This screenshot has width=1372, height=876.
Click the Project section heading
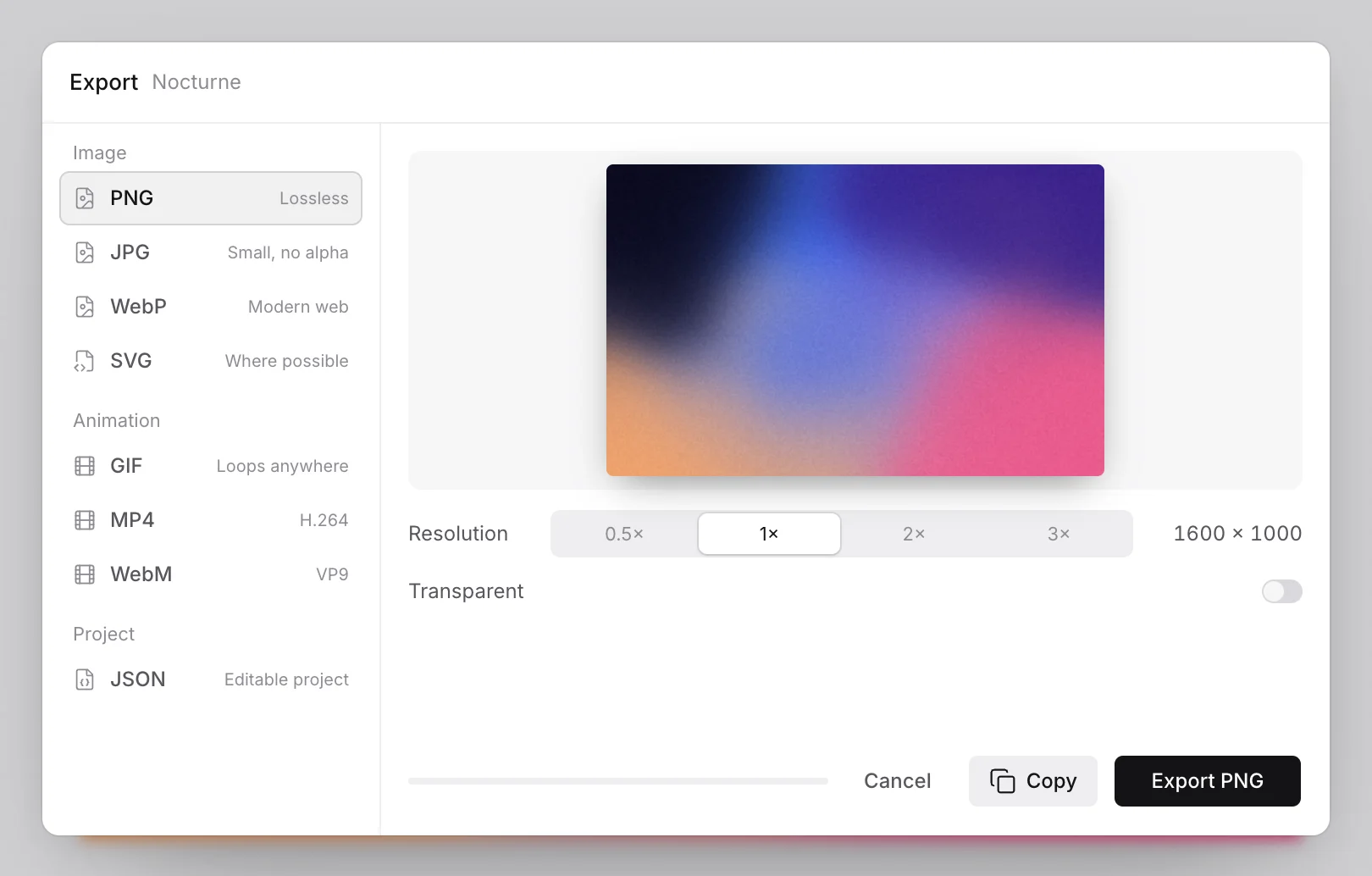104,635
